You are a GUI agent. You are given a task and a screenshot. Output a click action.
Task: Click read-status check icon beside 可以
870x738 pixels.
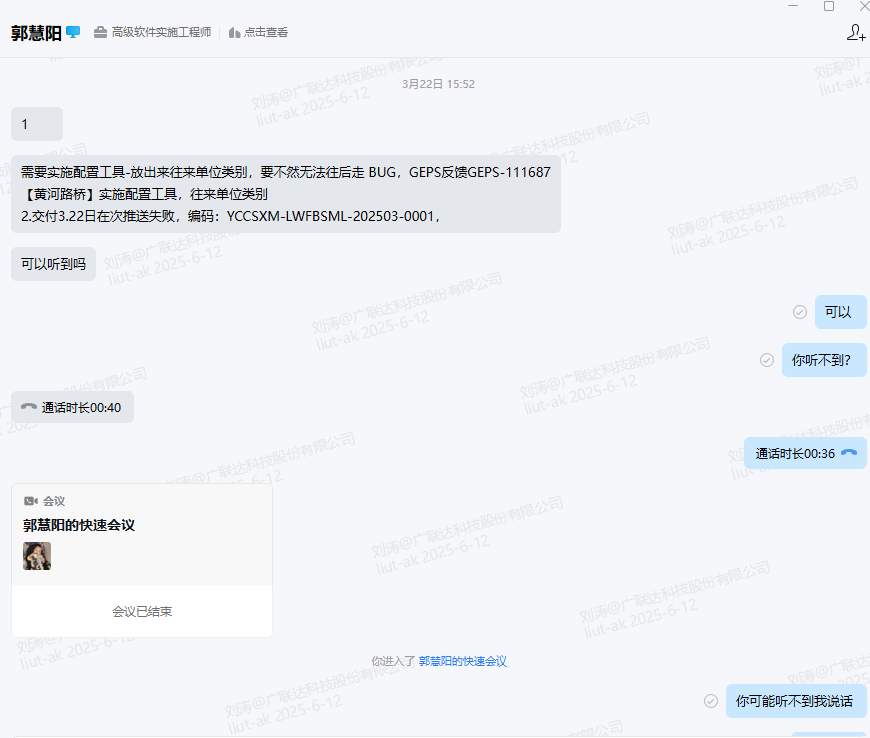click(799, 312)
